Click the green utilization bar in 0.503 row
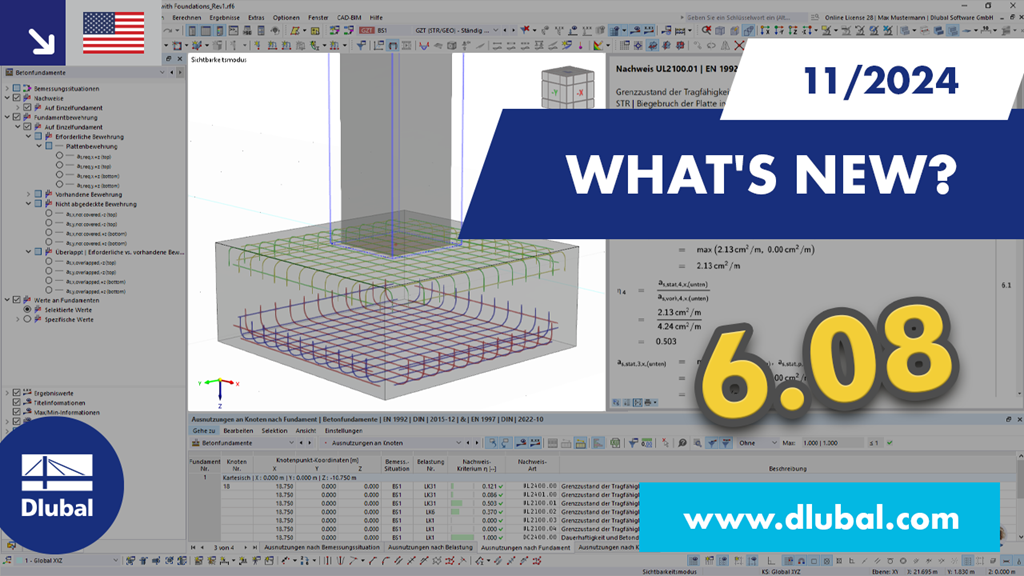This screenshot has width=1024, height=576. pos(456,503)
